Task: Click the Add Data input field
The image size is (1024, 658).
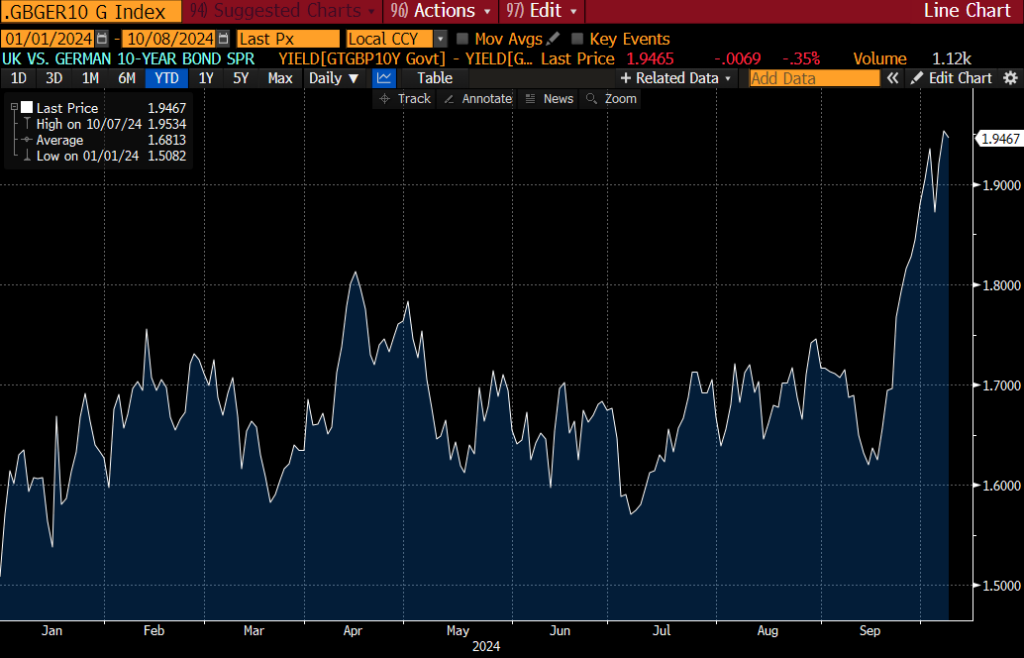Action: [813, 78]
